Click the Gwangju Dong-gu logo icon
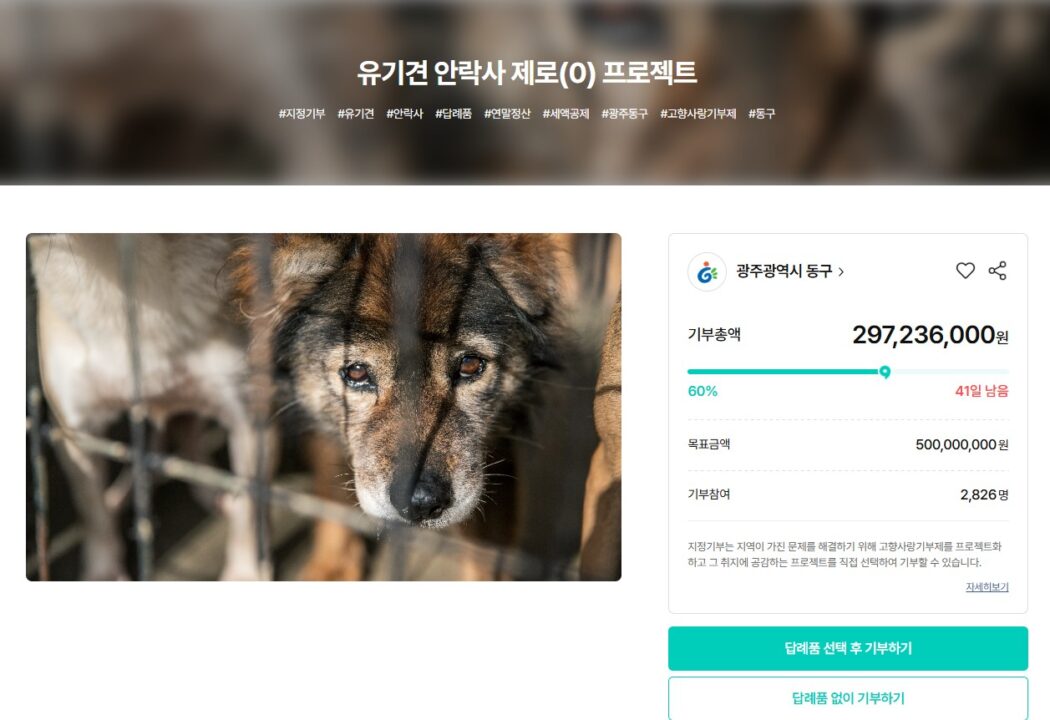 [706, 271]
